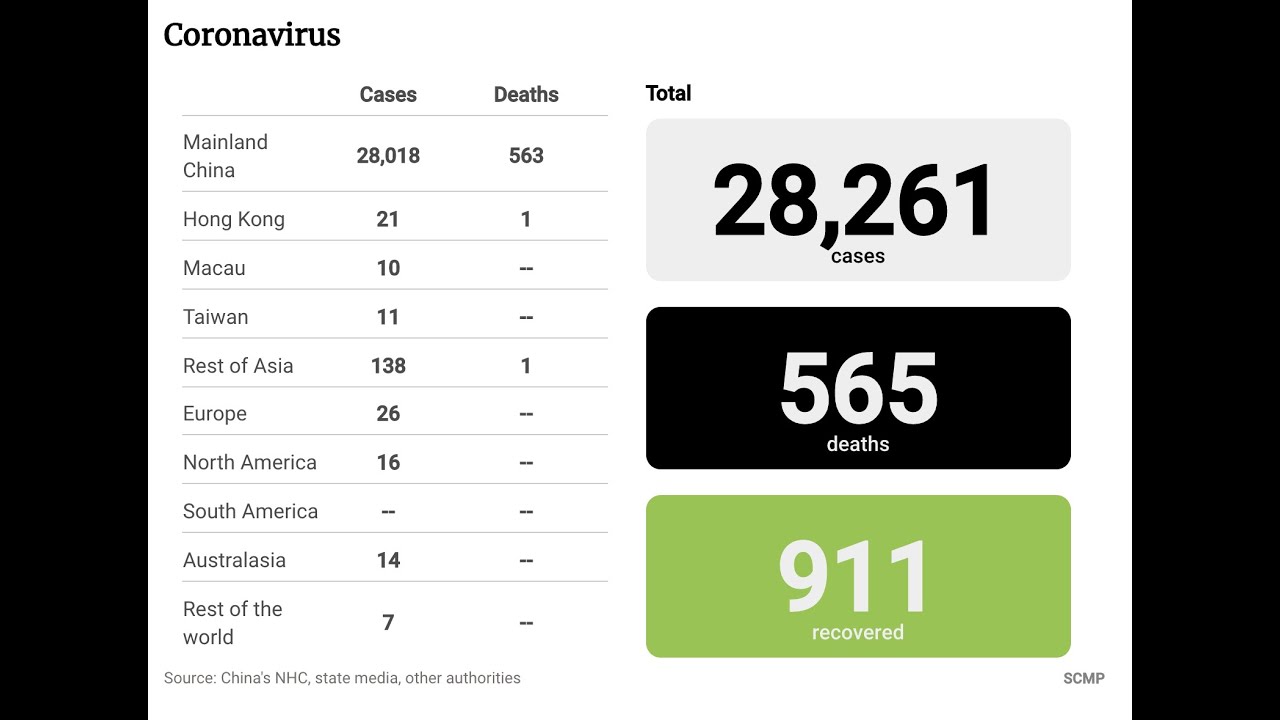Click the source attribution text
1280x720 pixels.
click(342, 678)
